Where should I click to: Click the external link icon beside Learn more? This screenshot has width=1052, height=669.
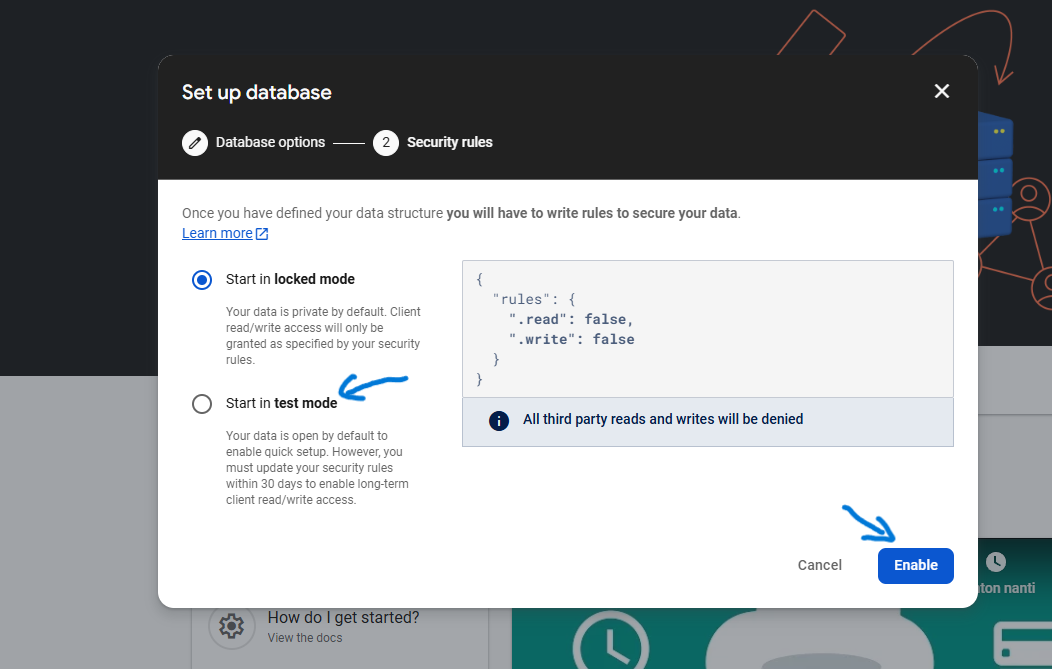(262, 234)
